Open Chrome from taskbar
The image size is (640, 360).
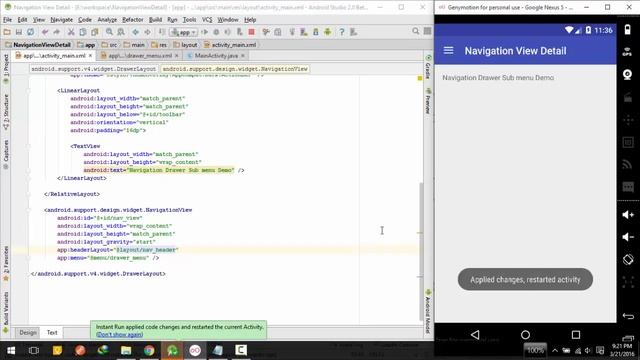point(149,350)
